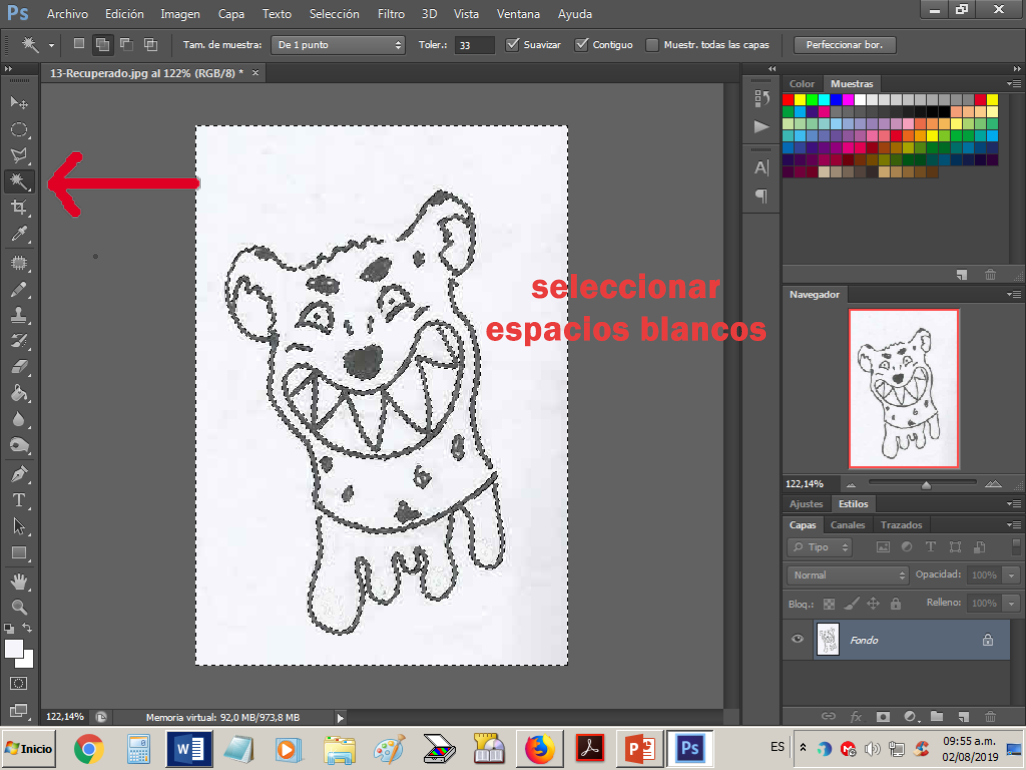Click the Perfeccionar bor. button

844,44
